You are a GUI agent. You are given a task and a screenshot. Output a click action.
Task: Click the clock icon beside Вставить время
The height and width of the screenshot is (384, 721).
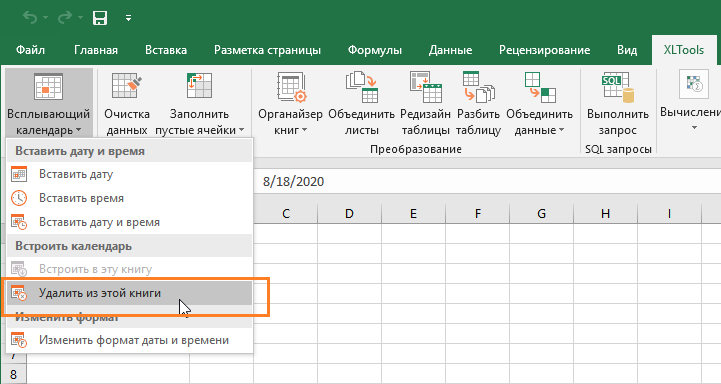click(19, 198)
